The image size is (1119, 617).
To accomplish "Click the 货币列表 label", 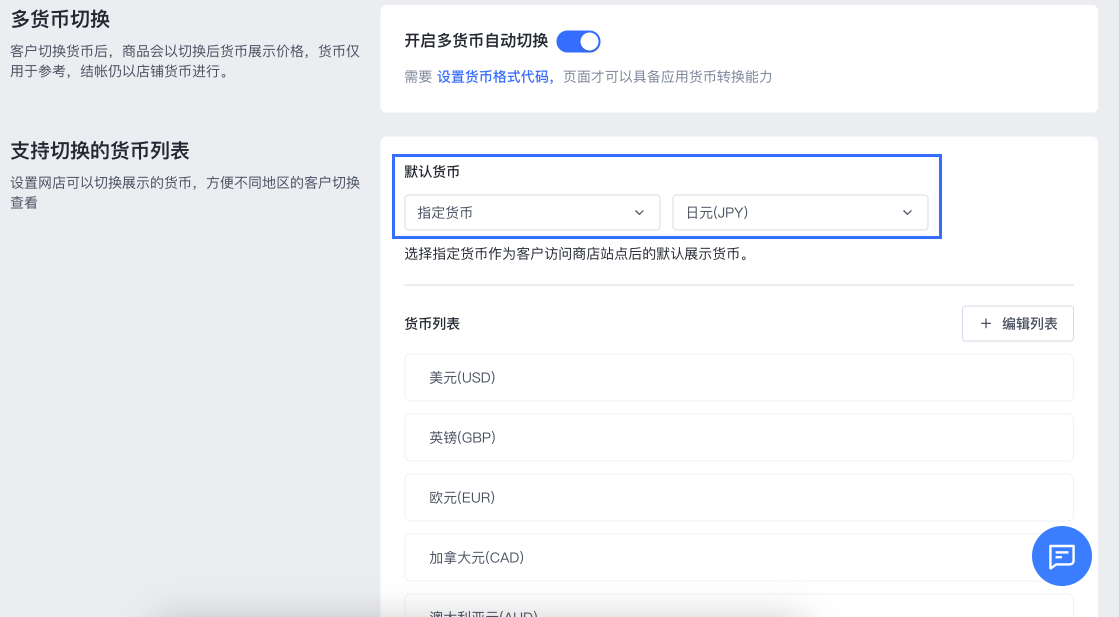I will (432, 324).
